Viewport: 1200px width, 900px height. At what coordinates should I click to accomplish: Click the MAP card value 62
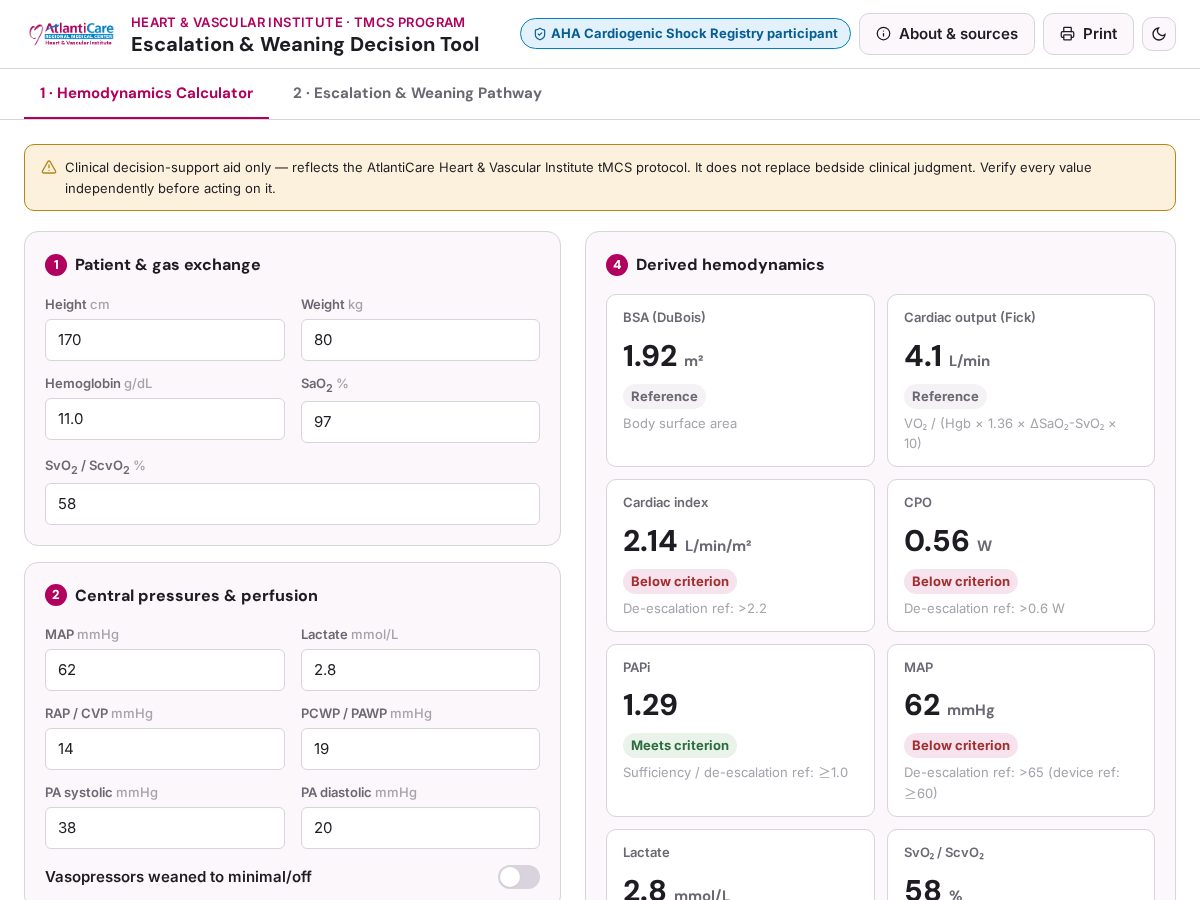(x=922, y=705)
